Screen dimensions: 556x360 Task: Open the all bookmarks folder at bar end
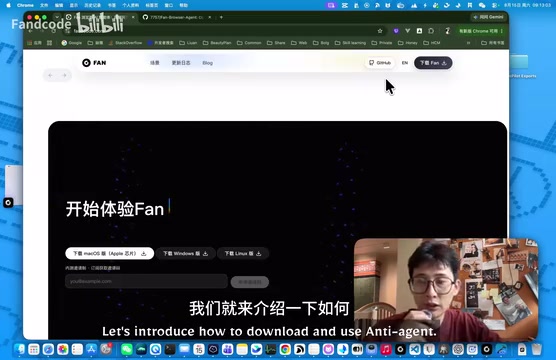pyautogui.click(x=493, y=43)
